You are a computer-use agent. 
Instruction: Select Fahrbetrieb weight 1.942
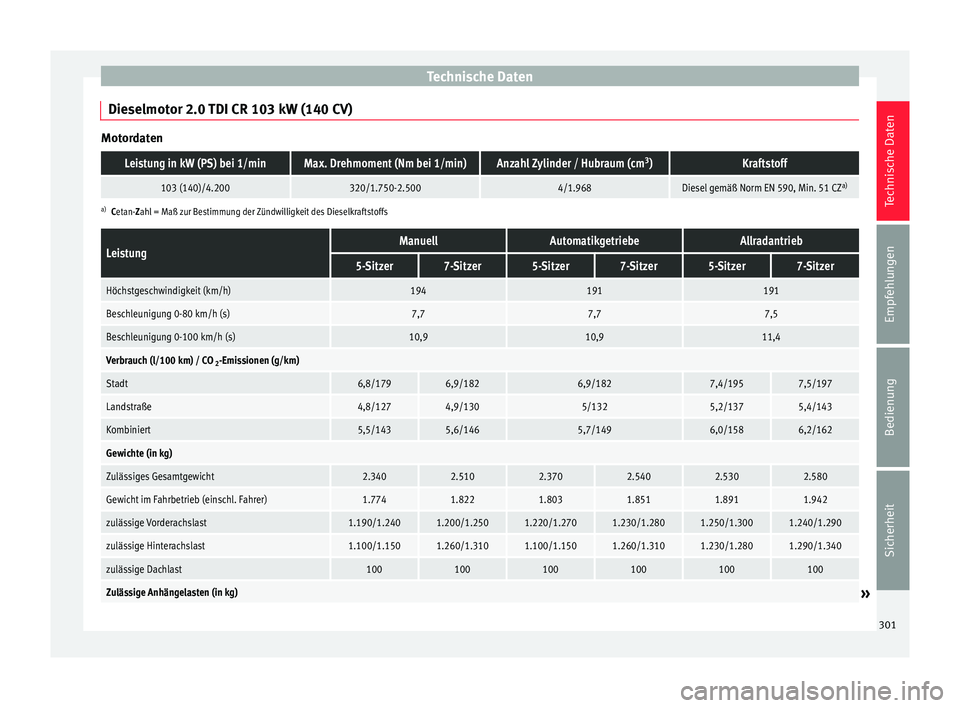[x=815, y=500]
